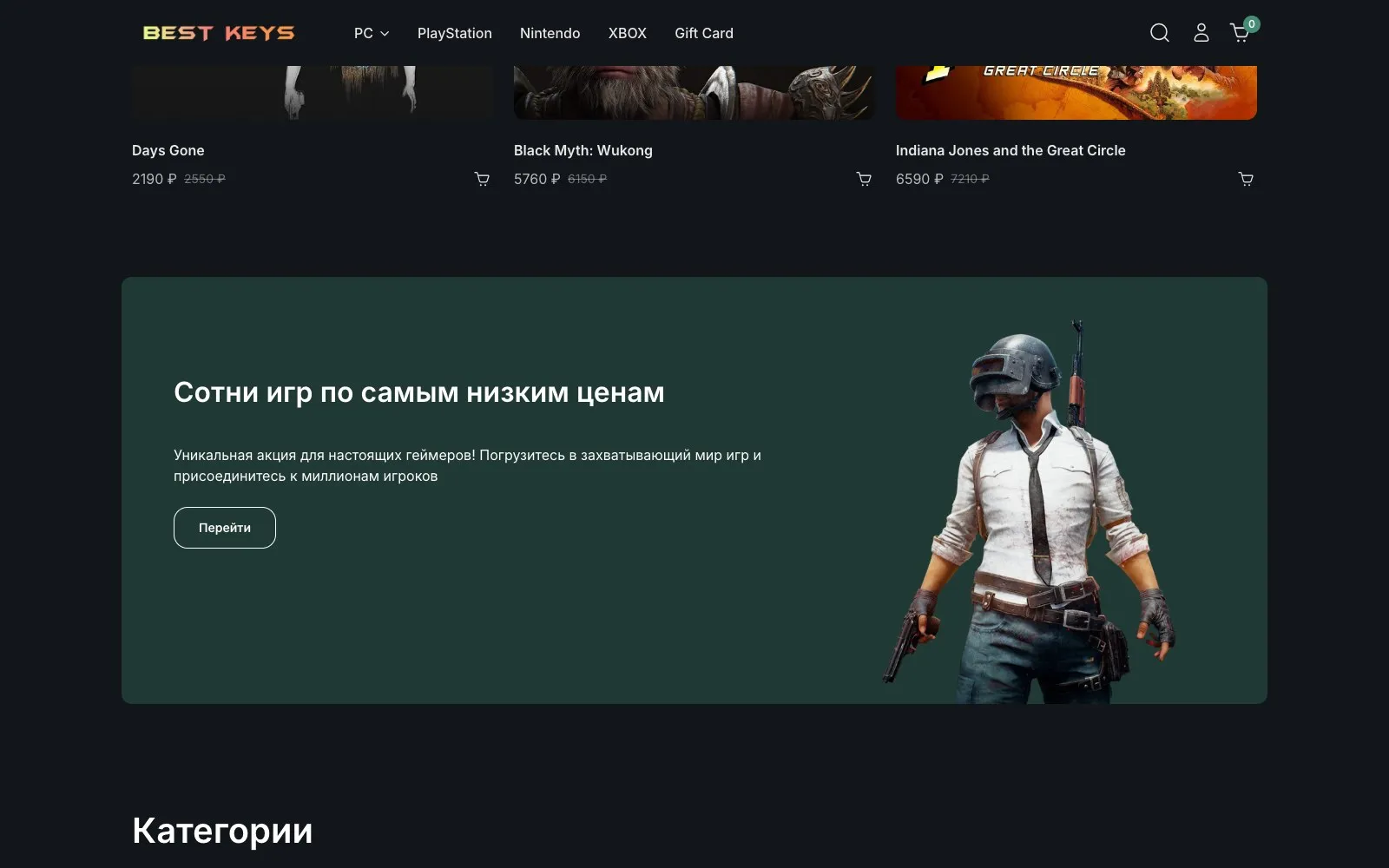Click the Days Gone cover image

313,93
